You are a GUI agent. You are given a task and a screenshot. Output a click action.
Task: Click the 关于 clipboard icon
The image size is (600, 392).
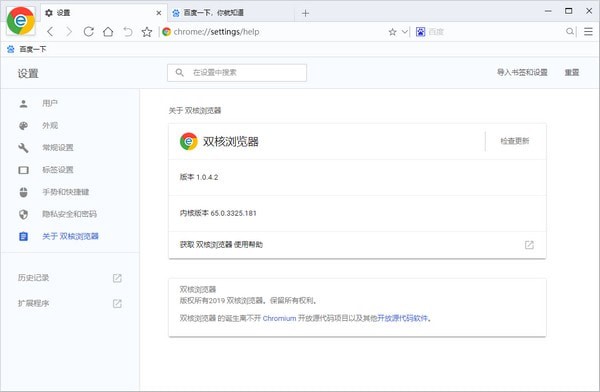pos(23,236)
